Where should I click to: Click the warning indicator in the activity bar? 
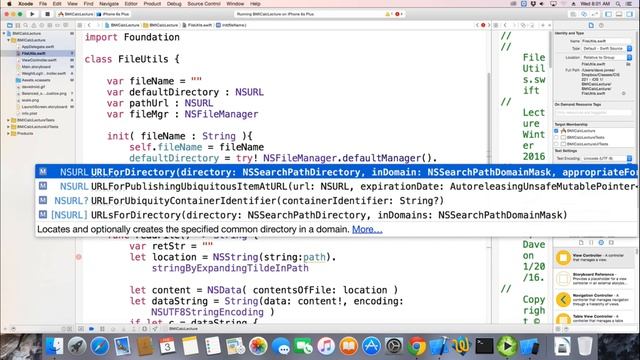(x=388, y=14)
